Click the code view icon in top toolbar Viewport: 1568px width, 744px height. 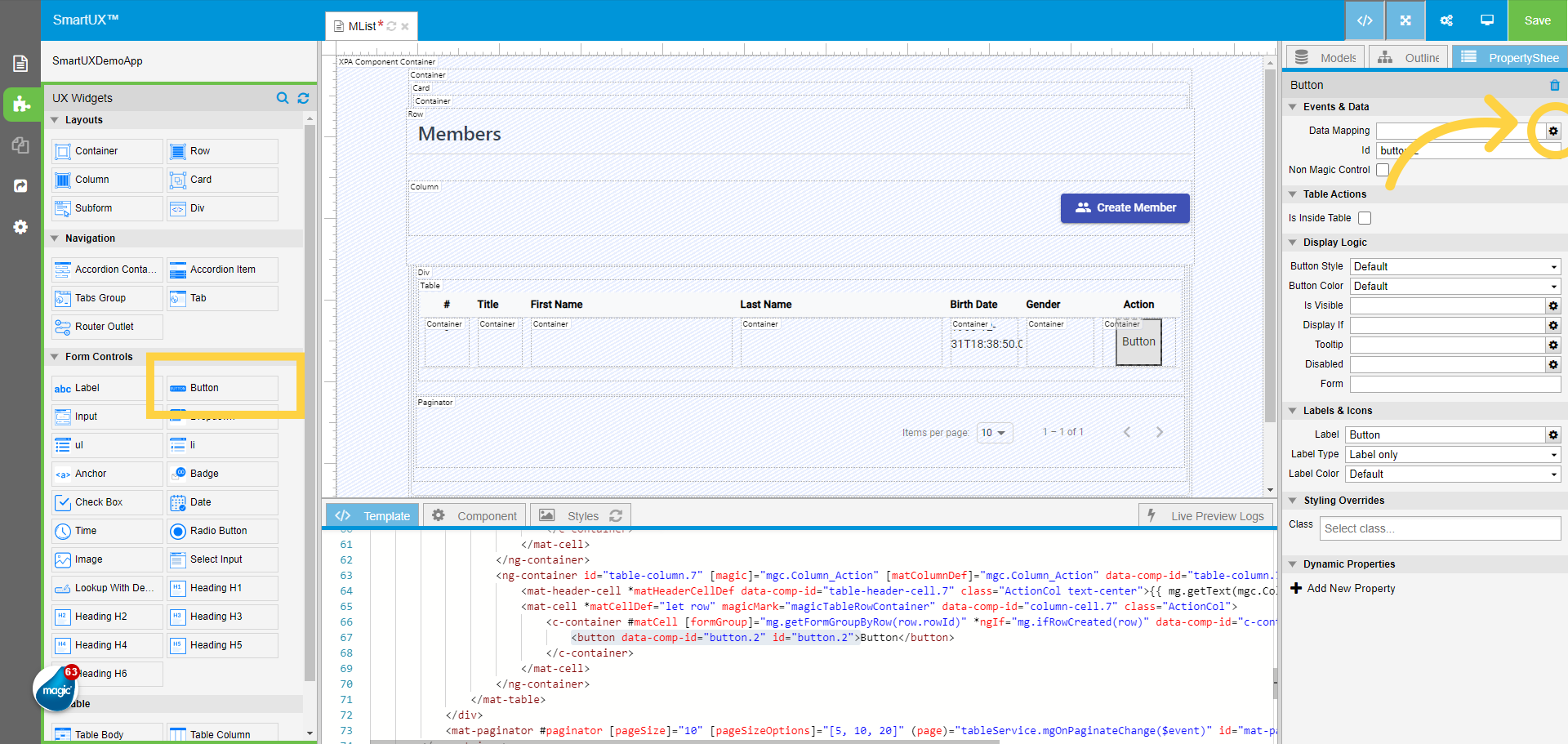click(1364, 20)
